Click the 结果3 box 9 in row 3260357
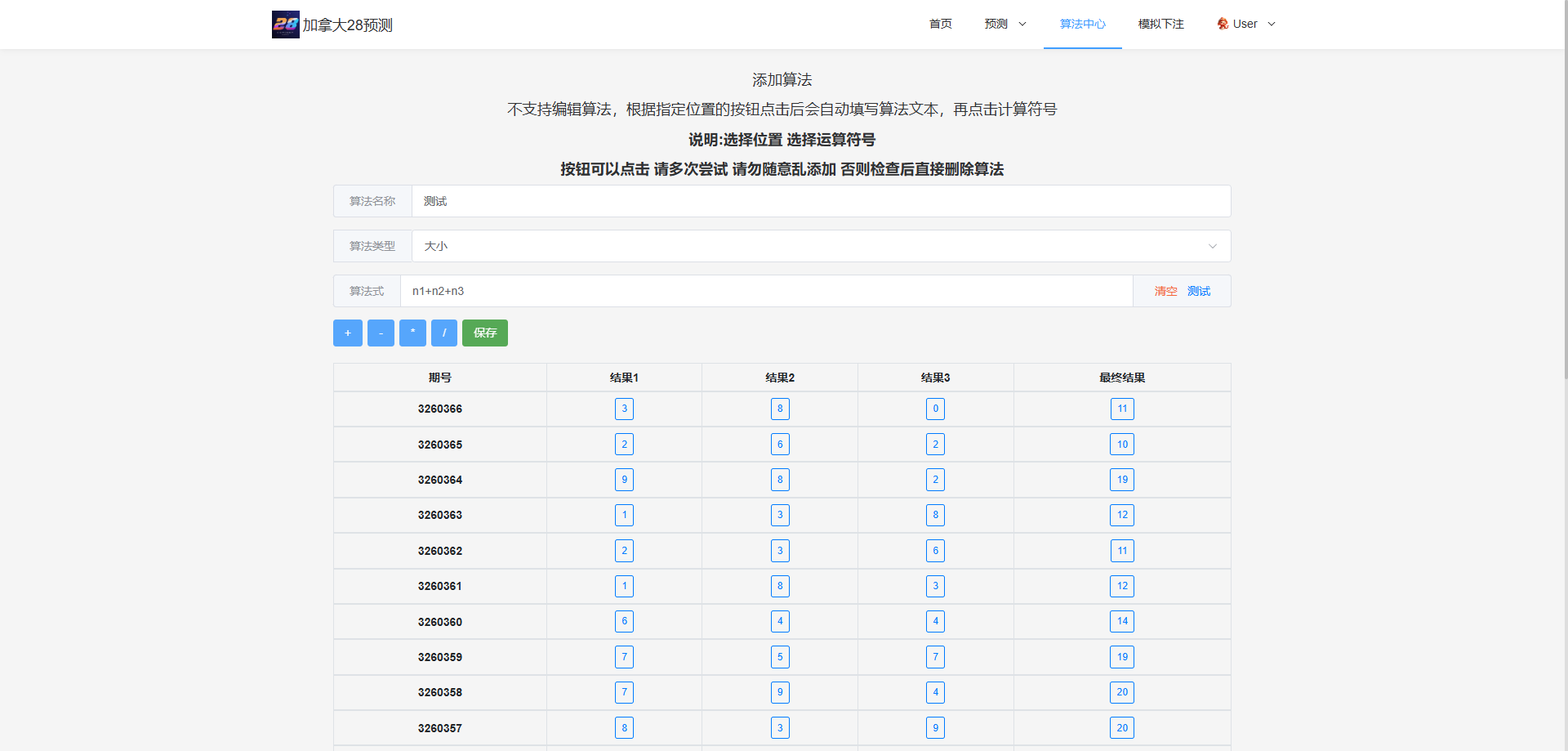 coord(936,728)
